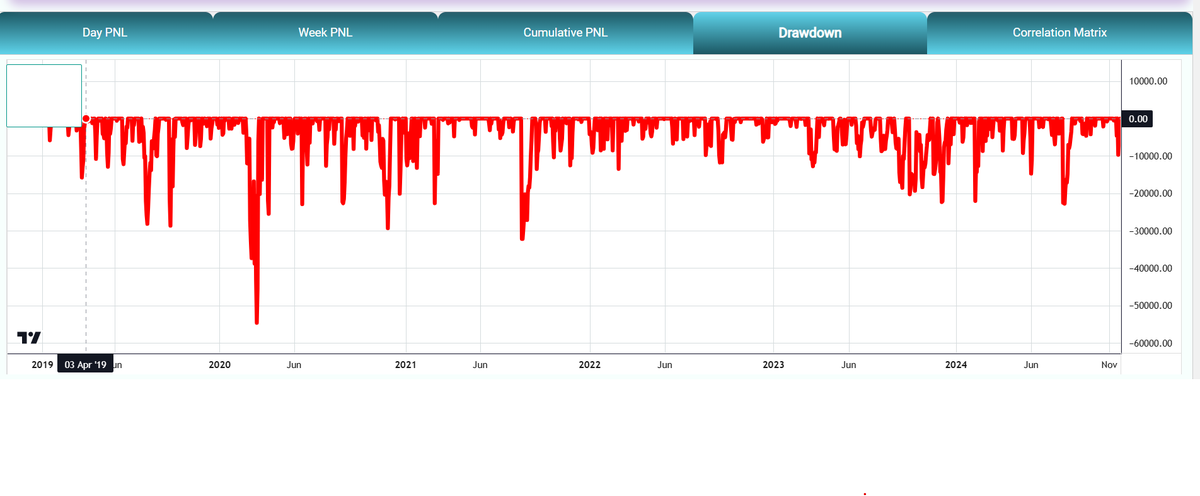
Task: Click the red crosshair marker dot on series
Action: tap(86, 119)
